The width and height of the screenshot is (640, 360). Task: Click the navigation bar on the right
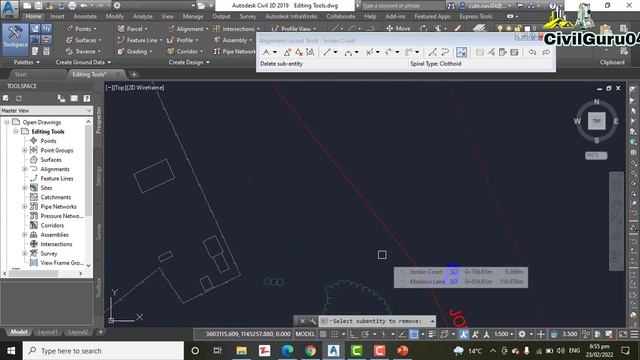[616, 220]
